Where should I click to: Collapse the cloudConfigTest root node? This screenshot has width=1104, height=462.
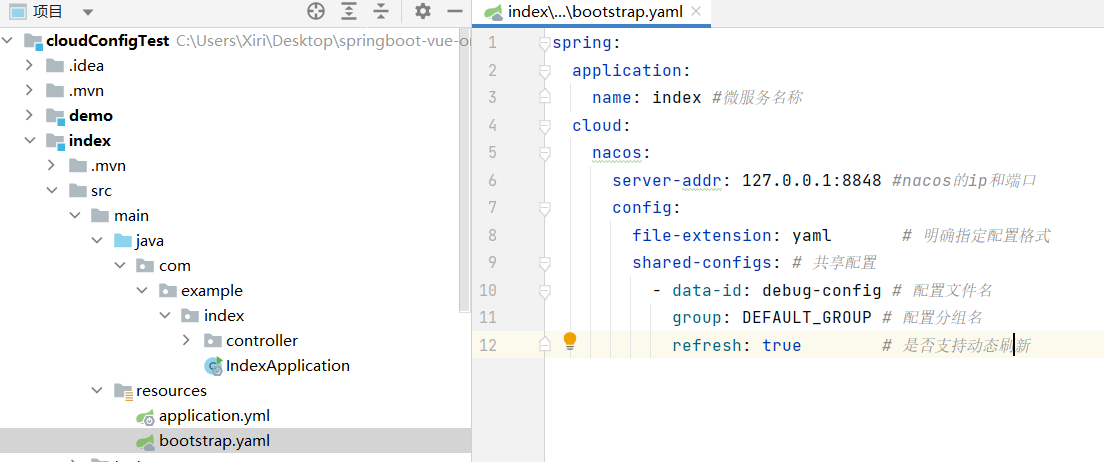click(x=7, y=41)
